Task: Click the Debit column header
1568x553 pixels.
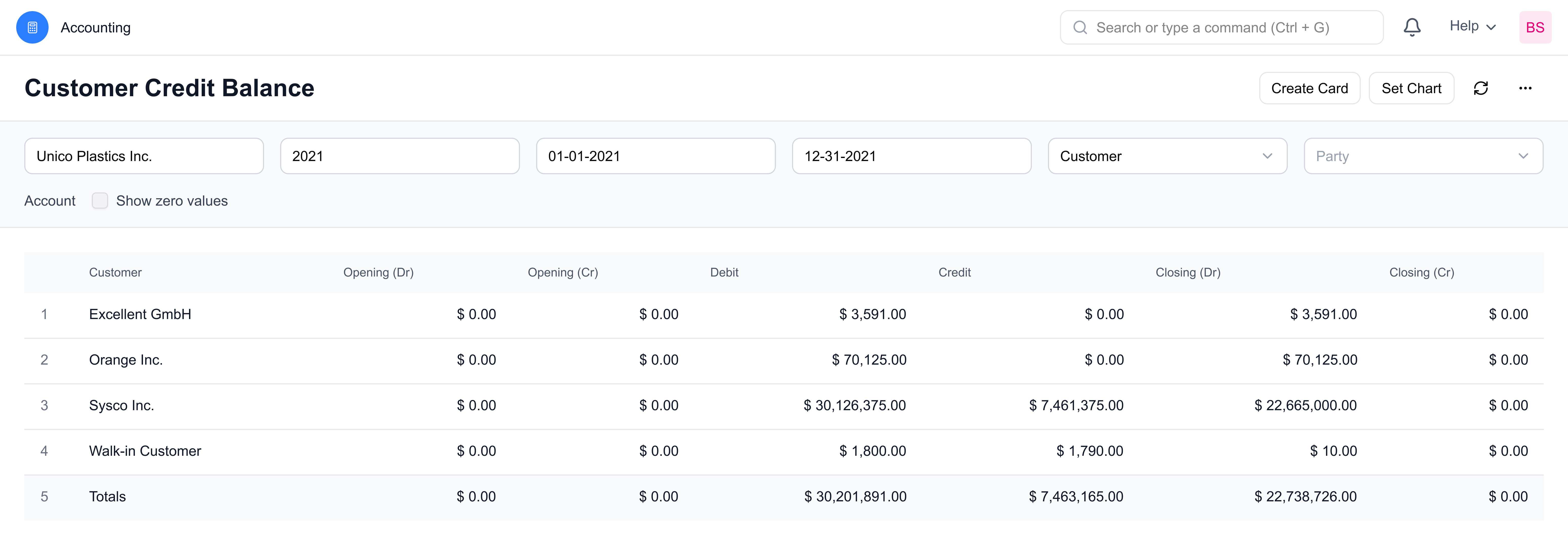Action: [x=724, y=272]
